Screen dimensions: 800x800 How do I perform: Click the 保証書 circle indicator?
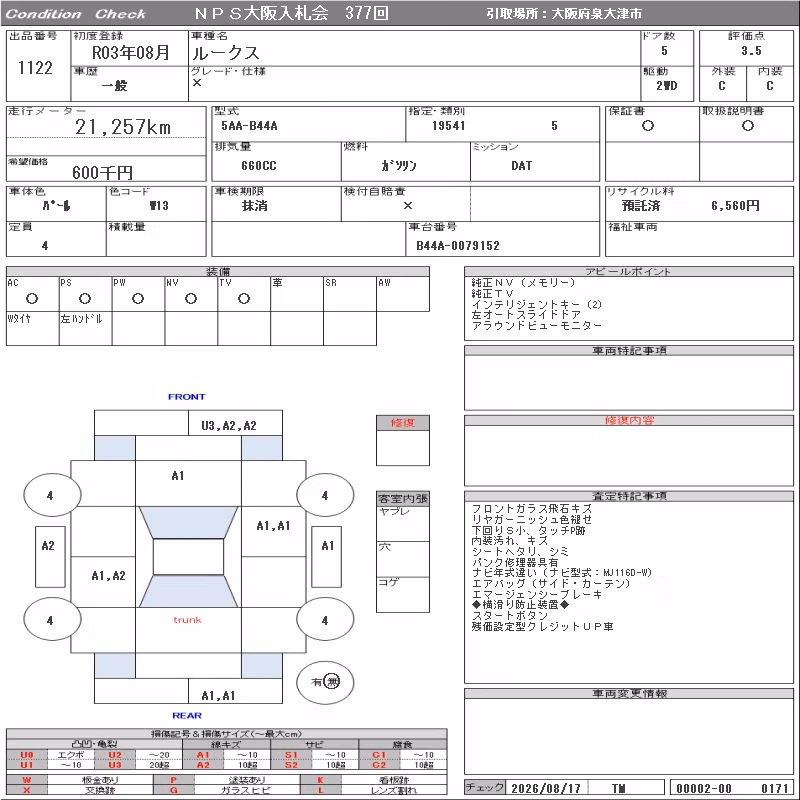(648, 126)
